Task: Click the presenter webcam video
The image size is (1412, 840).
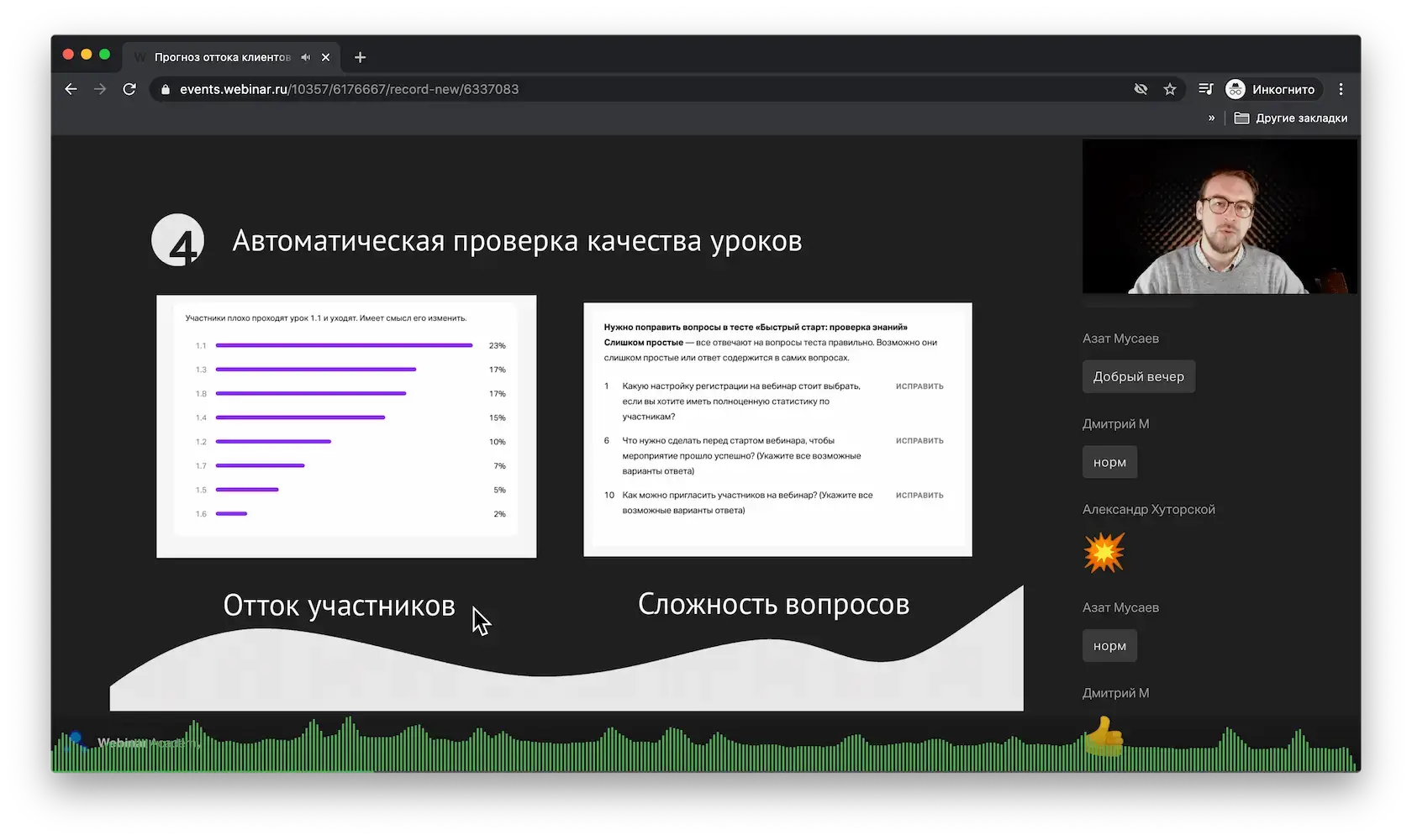Action: (x=1219, y=217)
